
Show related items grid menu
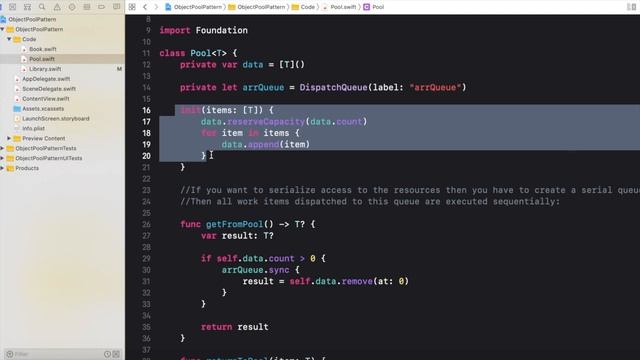coord(132,7)
